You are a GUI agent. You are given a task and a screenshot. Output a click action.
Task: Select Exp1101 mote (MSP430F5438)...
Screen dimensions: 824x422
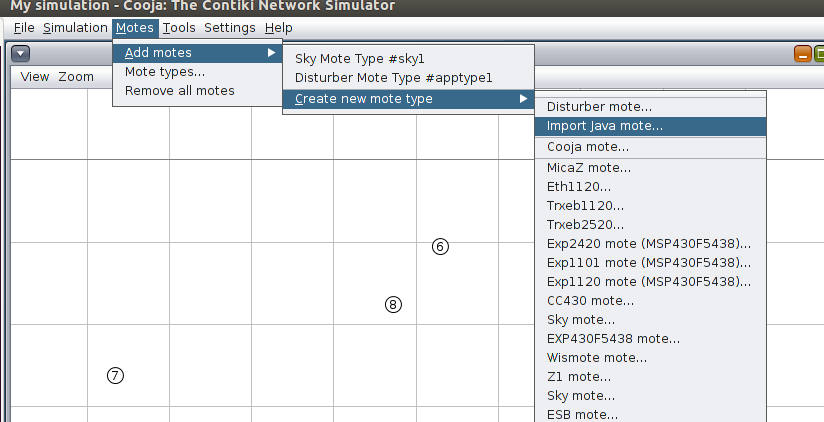(651, 262)
